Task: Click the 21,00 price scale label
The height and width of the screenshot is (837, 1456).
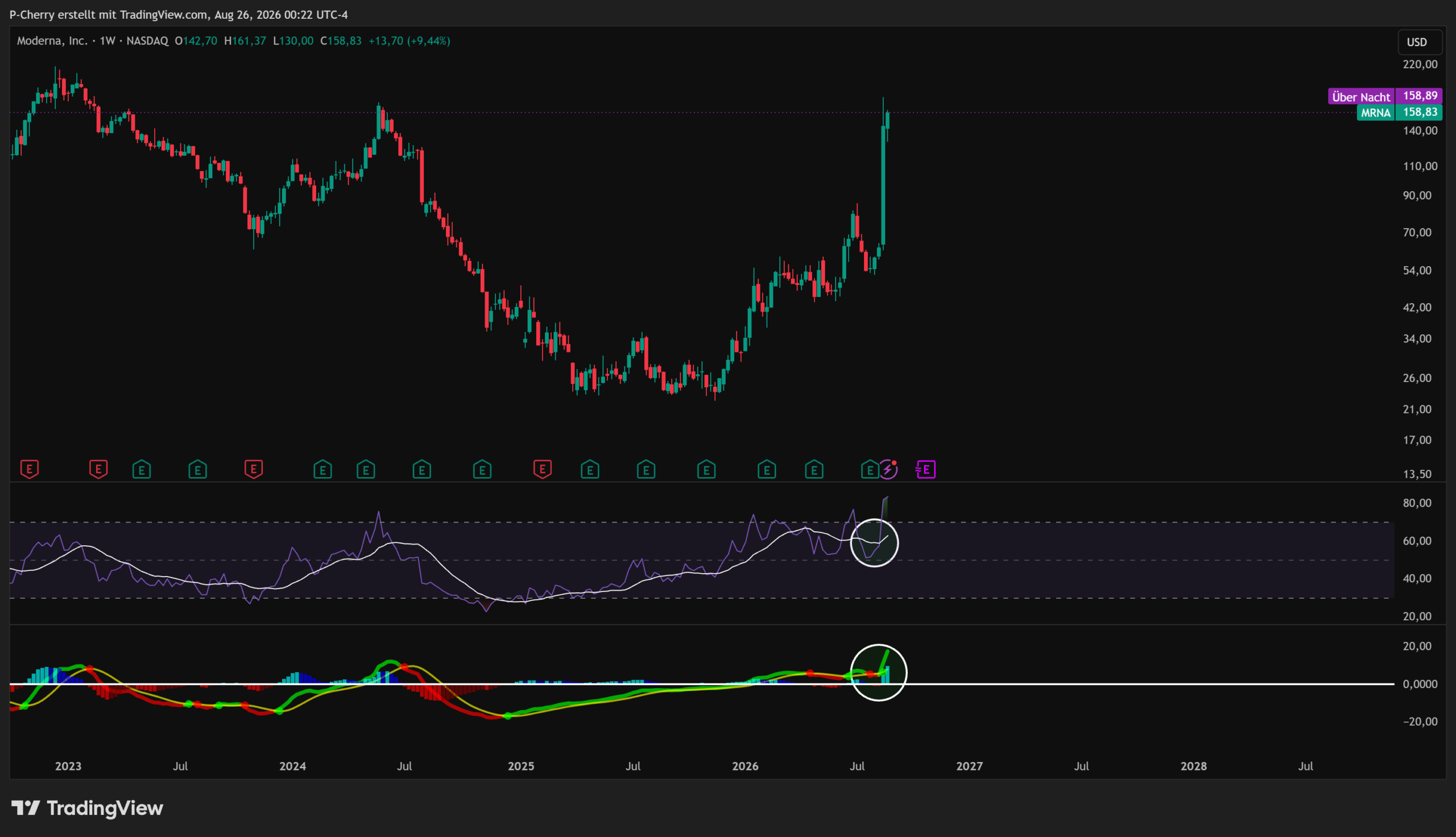Action: 1417,409
